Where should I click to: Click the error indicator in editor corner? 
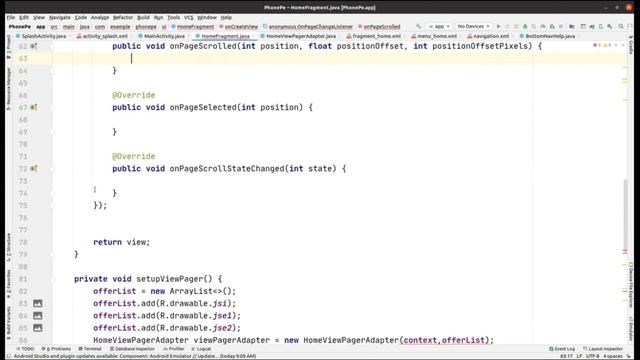[596, 45]
